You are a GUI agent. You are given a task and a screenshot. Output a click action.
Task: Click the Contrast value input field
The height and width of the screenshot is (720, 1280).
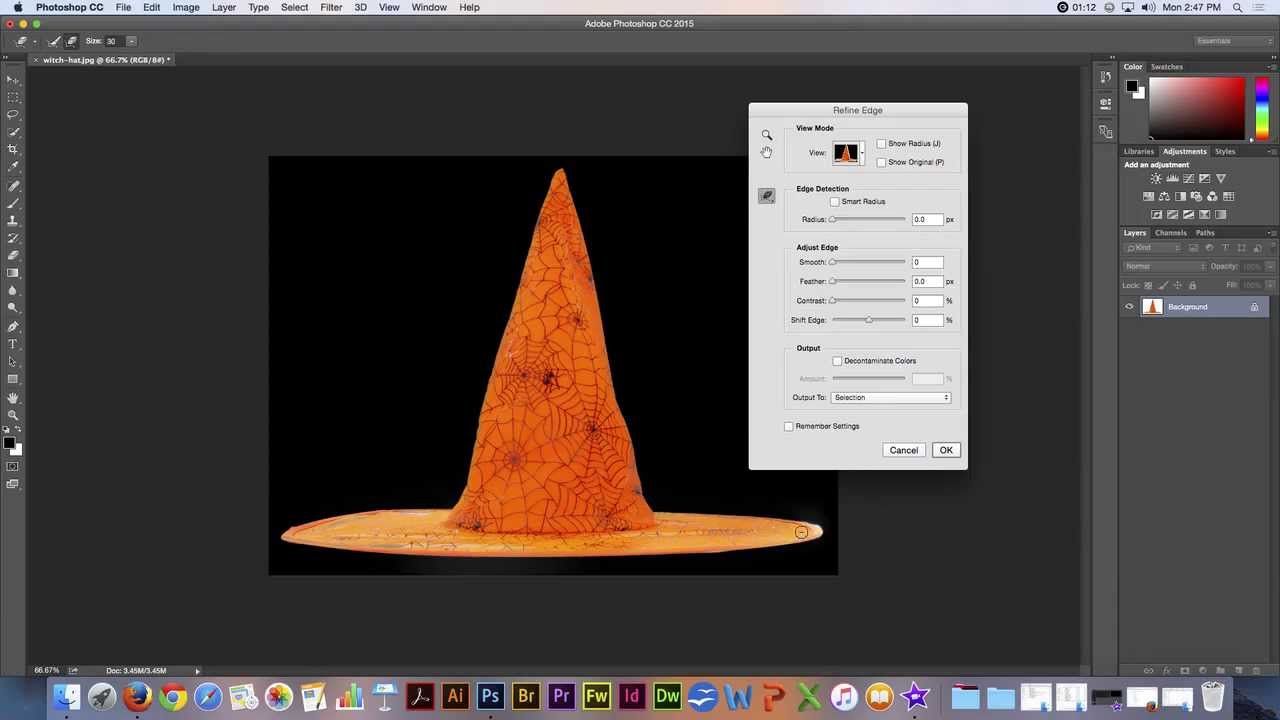[927, 301]
